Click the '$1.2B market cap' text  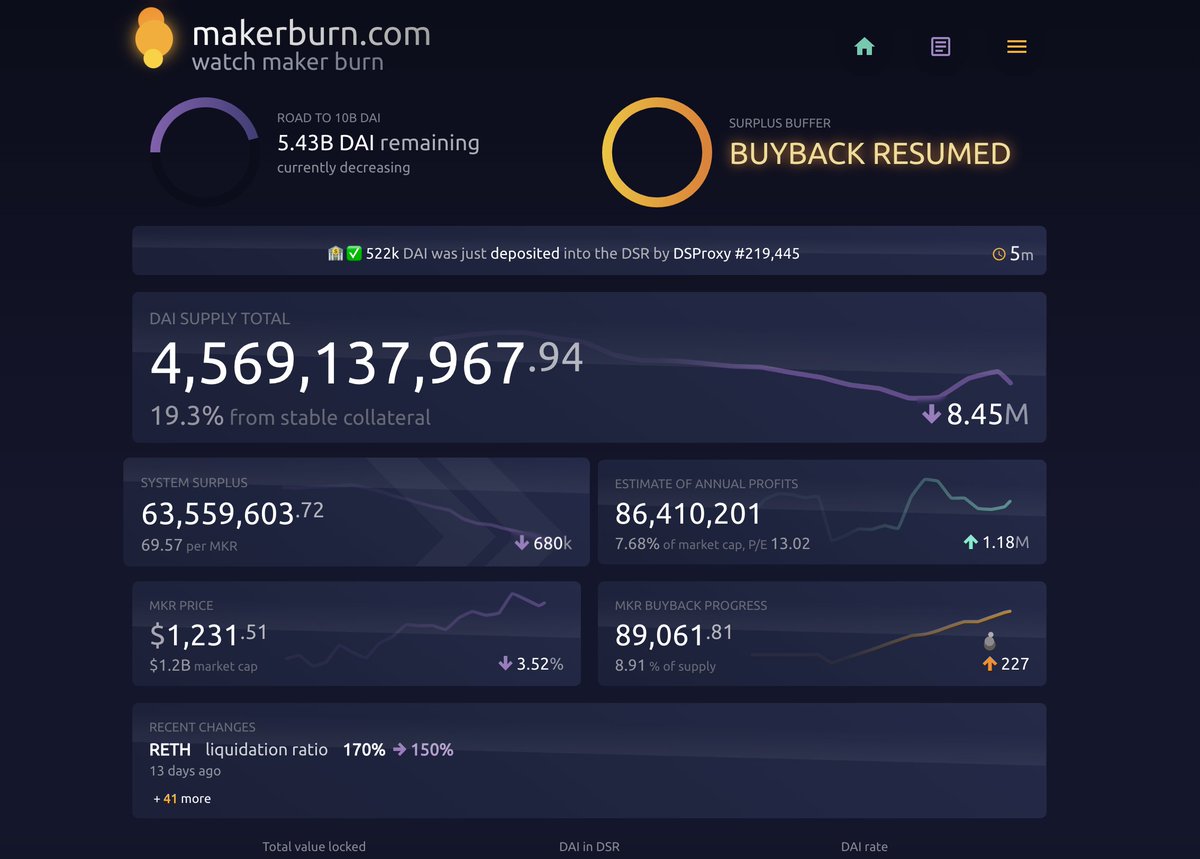tap(203, 666)
